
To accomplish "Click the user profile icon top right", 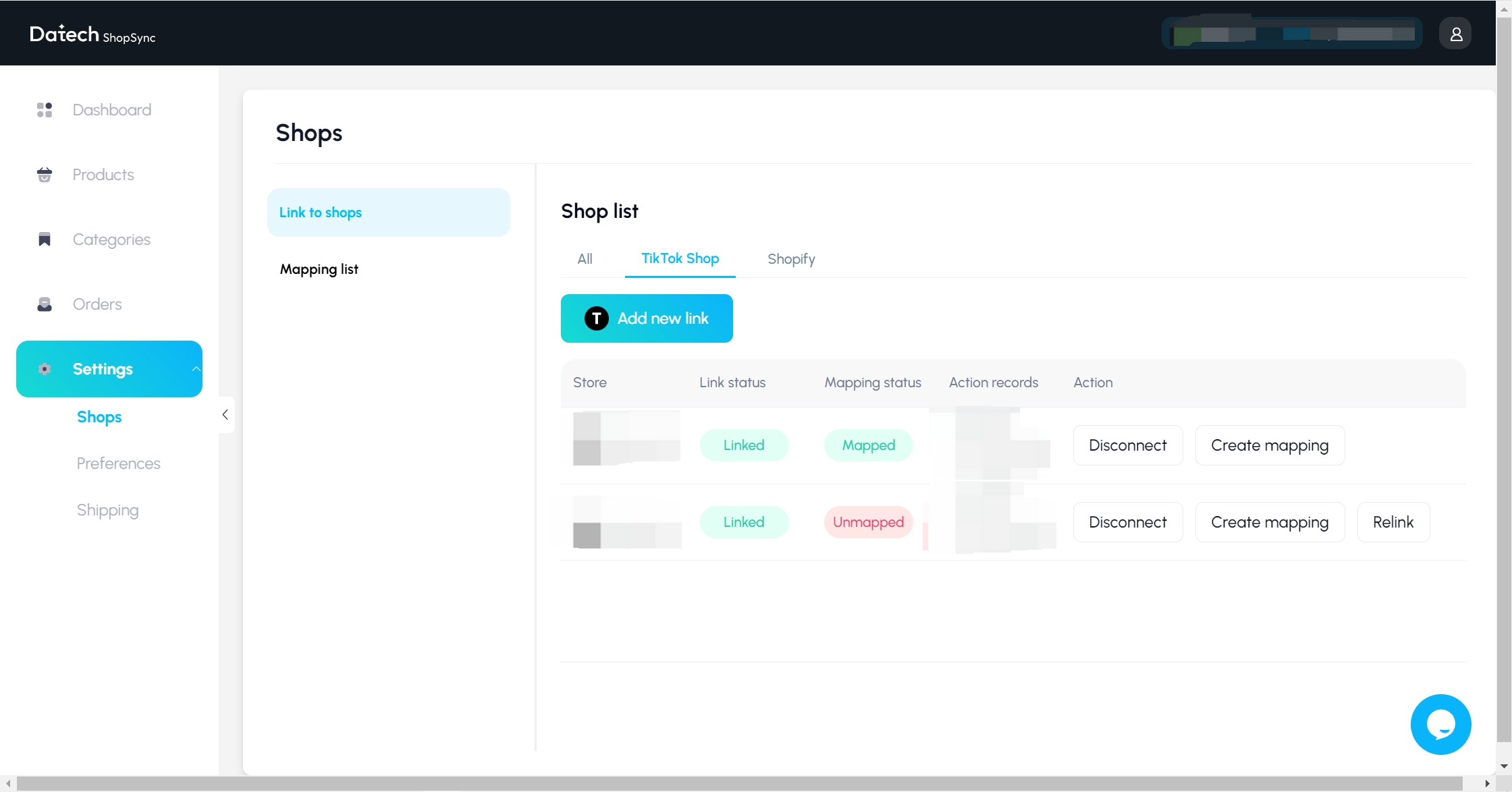I will pyautogui.click(x=1456, y=33).
